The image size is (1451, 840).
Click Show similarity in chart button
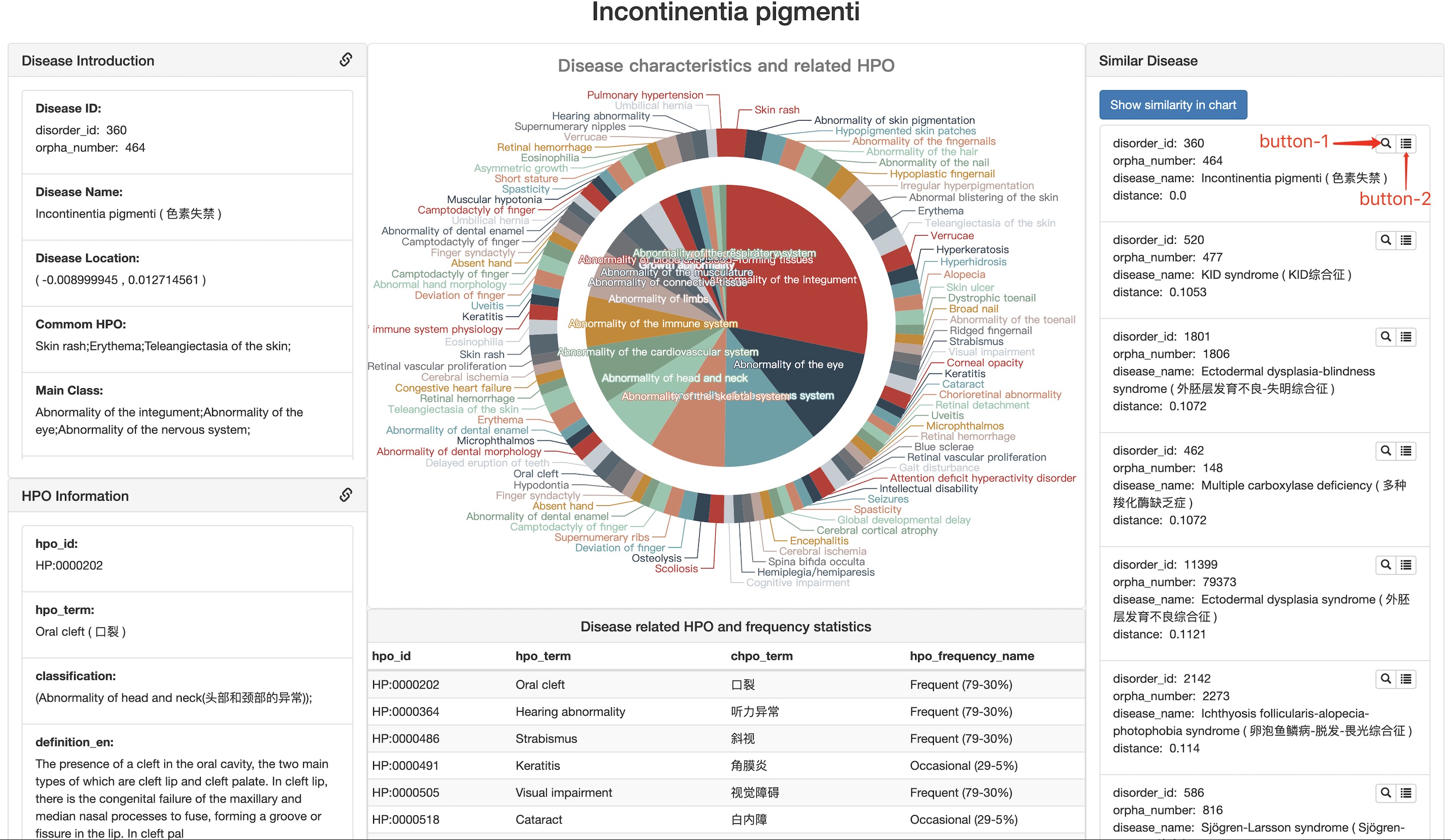tap(1173, 105)
